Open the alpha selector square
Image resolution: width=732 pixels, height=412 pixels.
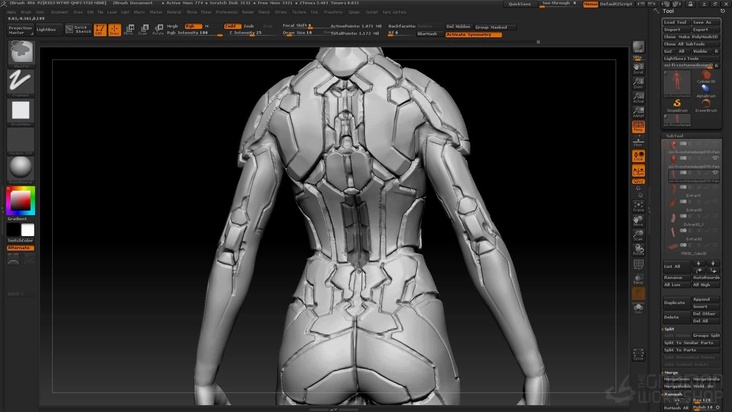(21, 111)
